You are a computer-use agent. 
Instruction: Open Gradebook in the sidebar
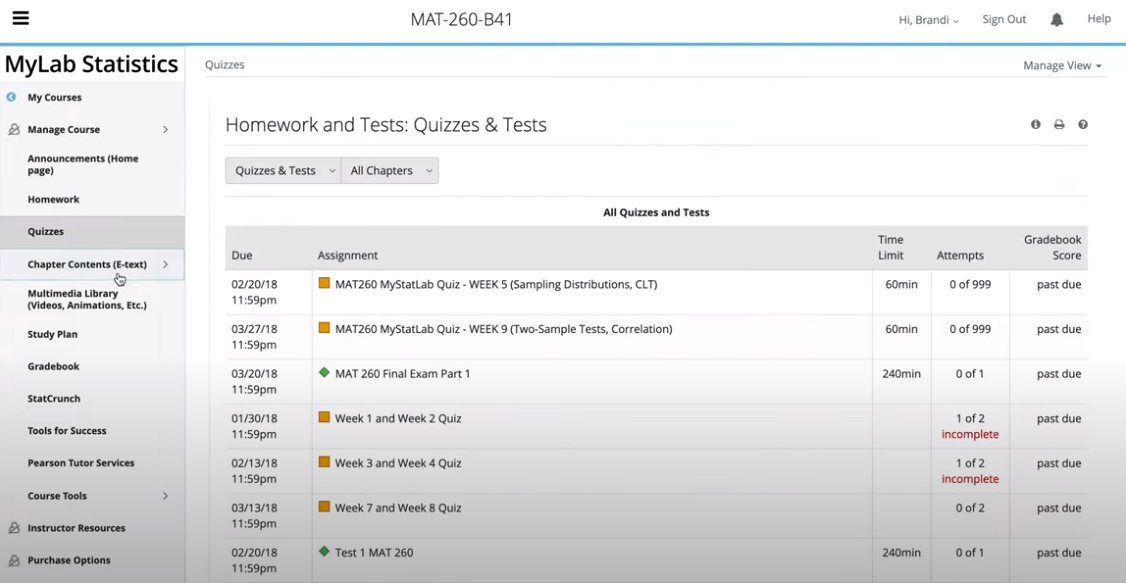(53, 366)
